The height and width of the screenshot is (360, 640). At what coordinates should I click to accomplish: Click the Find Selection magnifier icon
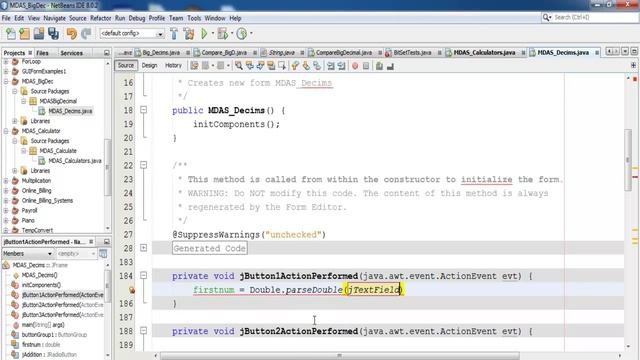pos(239,66)
